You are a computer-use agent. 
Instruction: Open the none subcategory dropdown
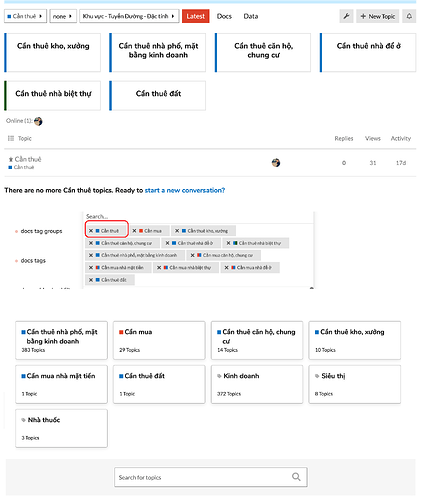point(63,16)
